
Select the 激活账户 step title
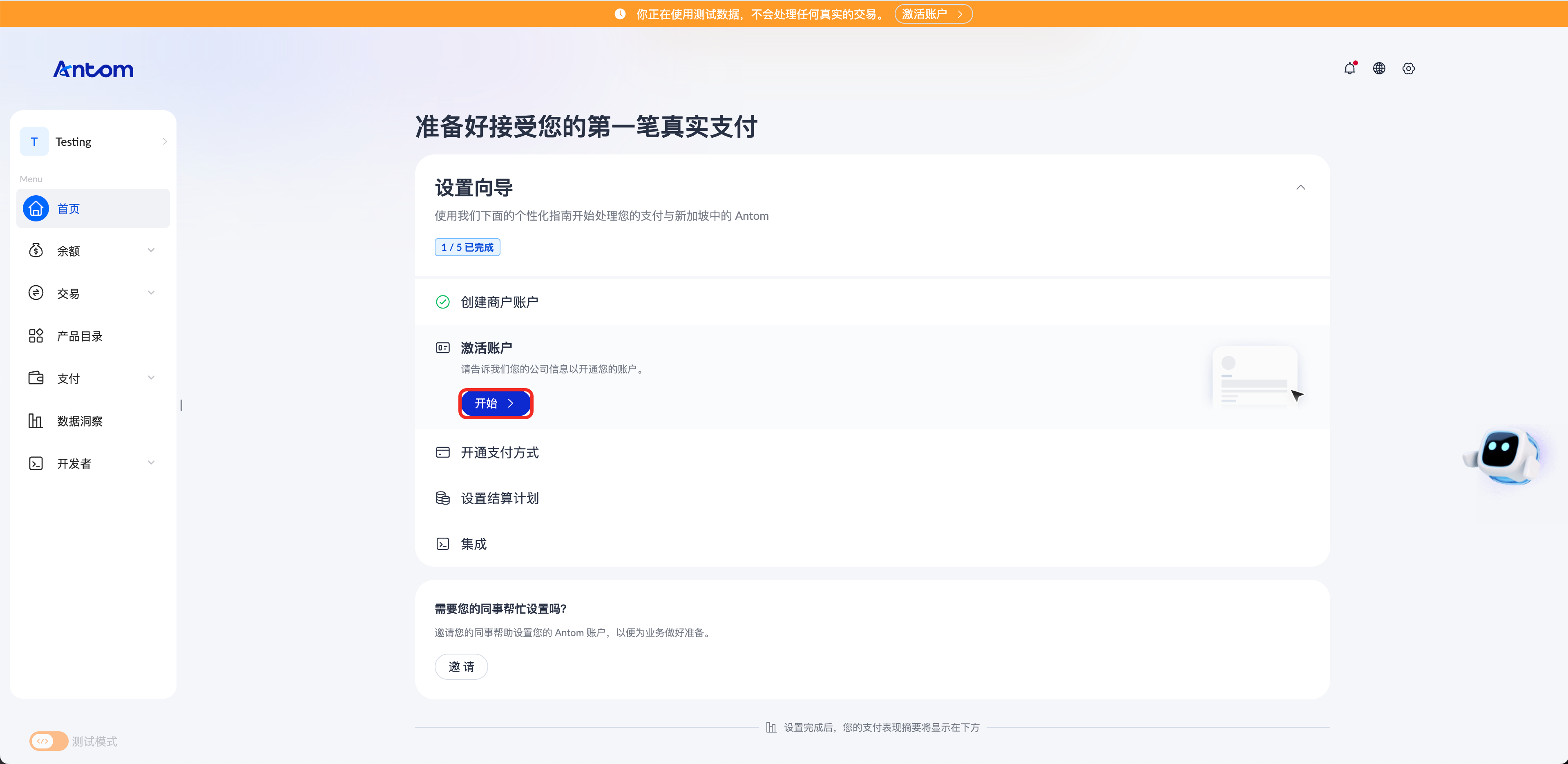(486, 348)
